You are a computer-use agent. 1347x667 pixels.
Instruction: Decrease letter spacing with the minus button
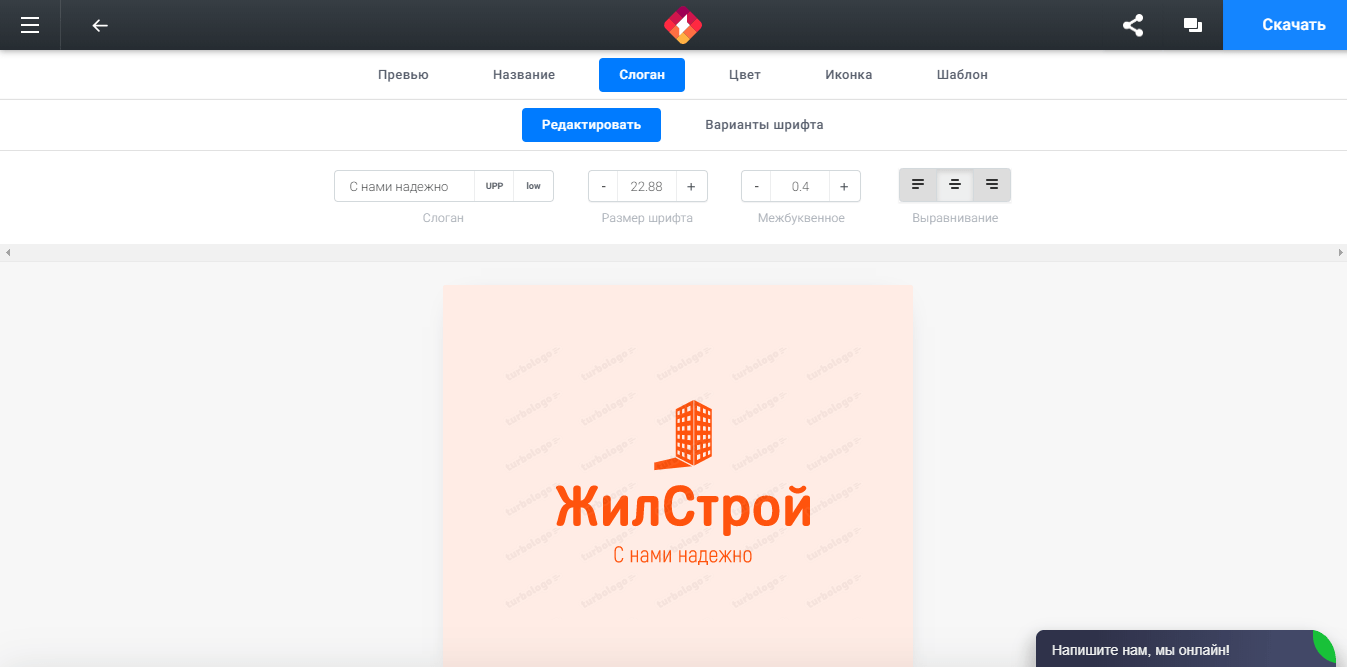tap(756, 185)
